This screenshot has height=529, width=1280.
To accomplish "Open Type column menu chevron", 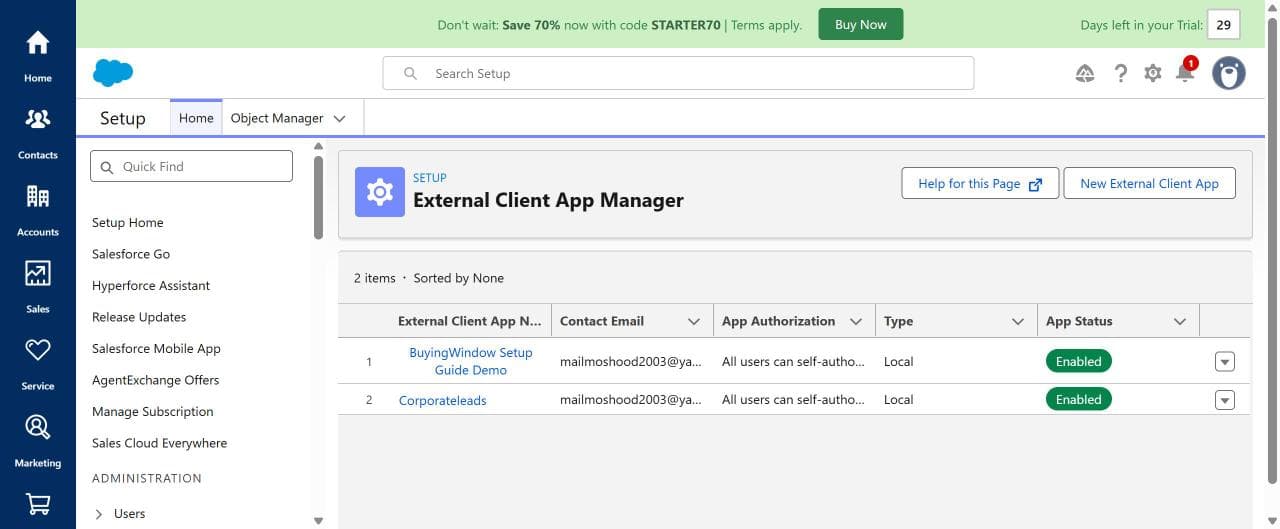I will (1018, 321).
